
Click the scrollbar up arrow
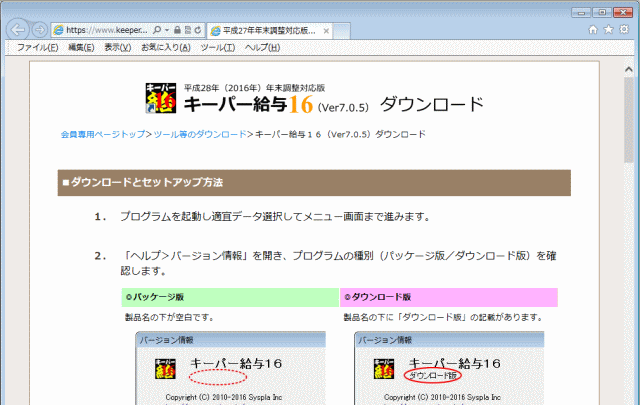pos(629,69)
